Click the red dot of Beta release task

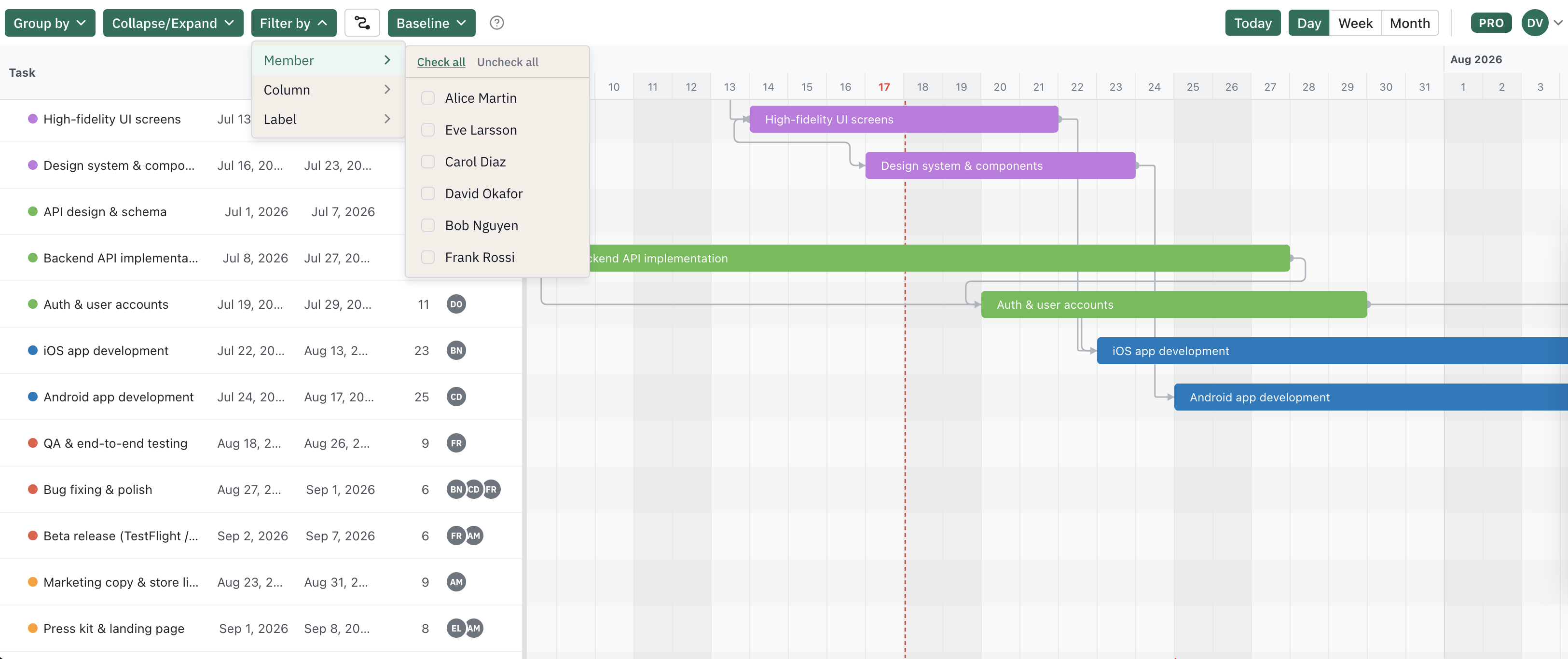(x=33, y=535)
